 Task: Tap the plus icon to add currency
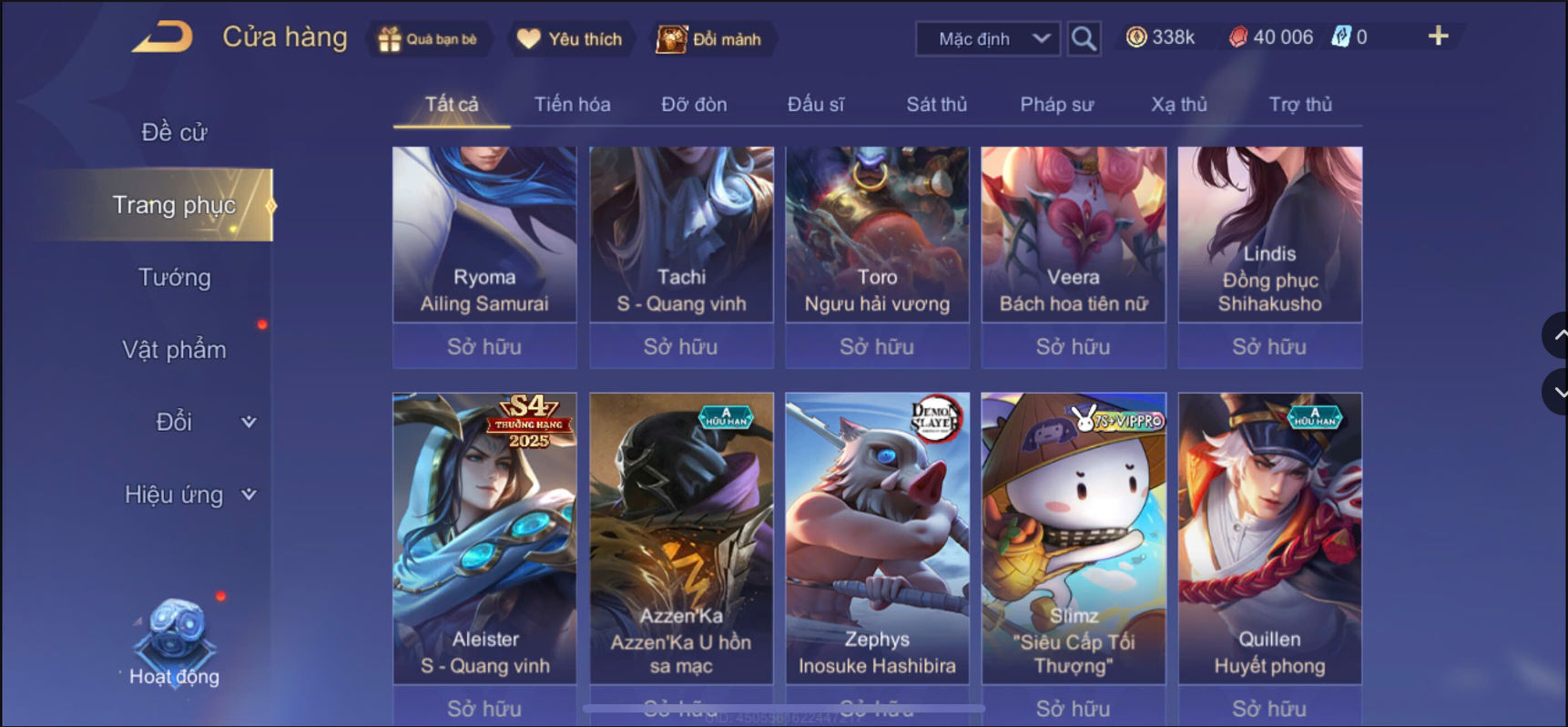1438,36
